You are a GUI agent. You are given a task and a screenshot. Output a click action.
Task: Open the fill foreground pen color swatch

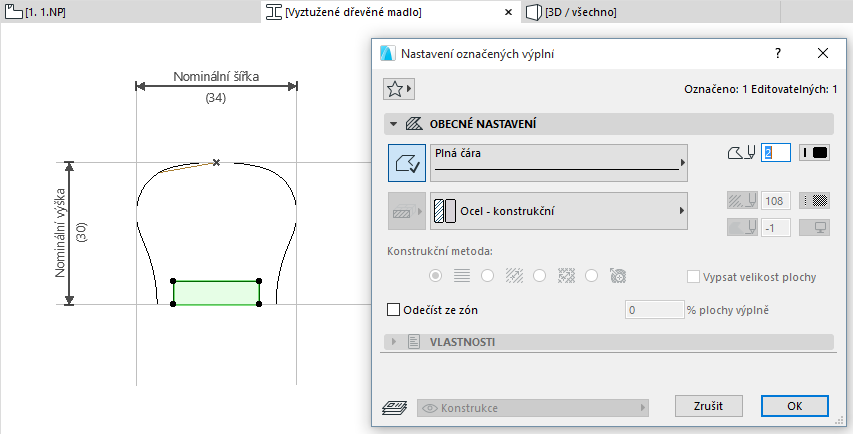pos(814,201)
